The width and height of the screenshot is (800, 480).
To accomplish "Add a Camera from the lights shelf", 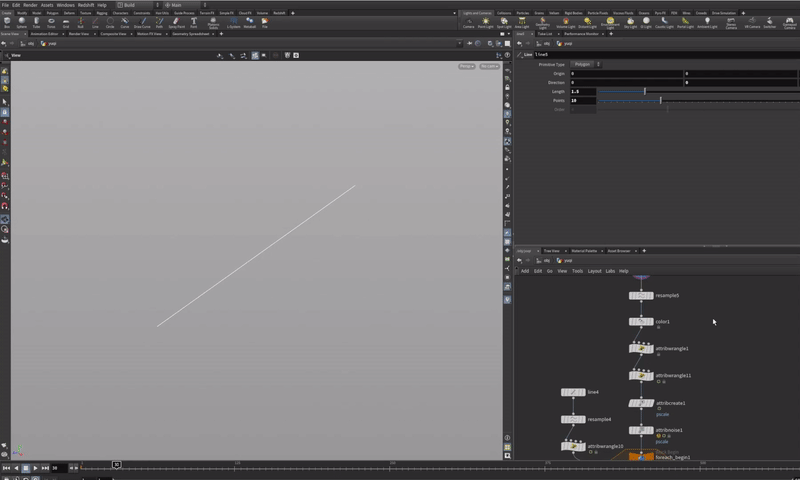I will (468, 22).
